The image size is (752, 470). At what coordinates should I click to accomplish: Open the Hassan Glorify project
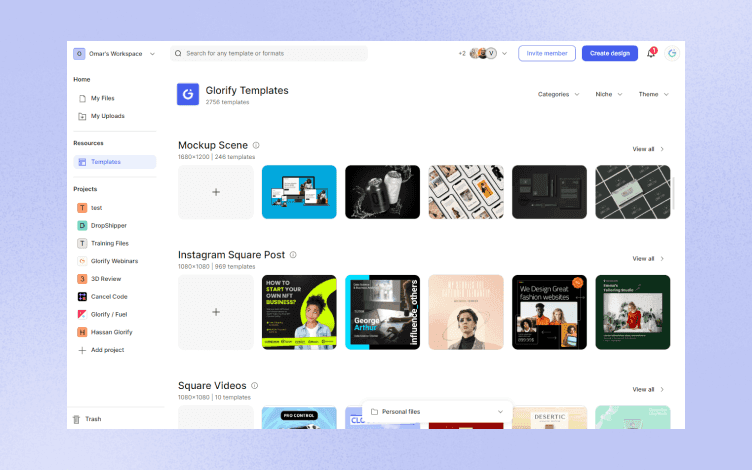click(111, 332)
